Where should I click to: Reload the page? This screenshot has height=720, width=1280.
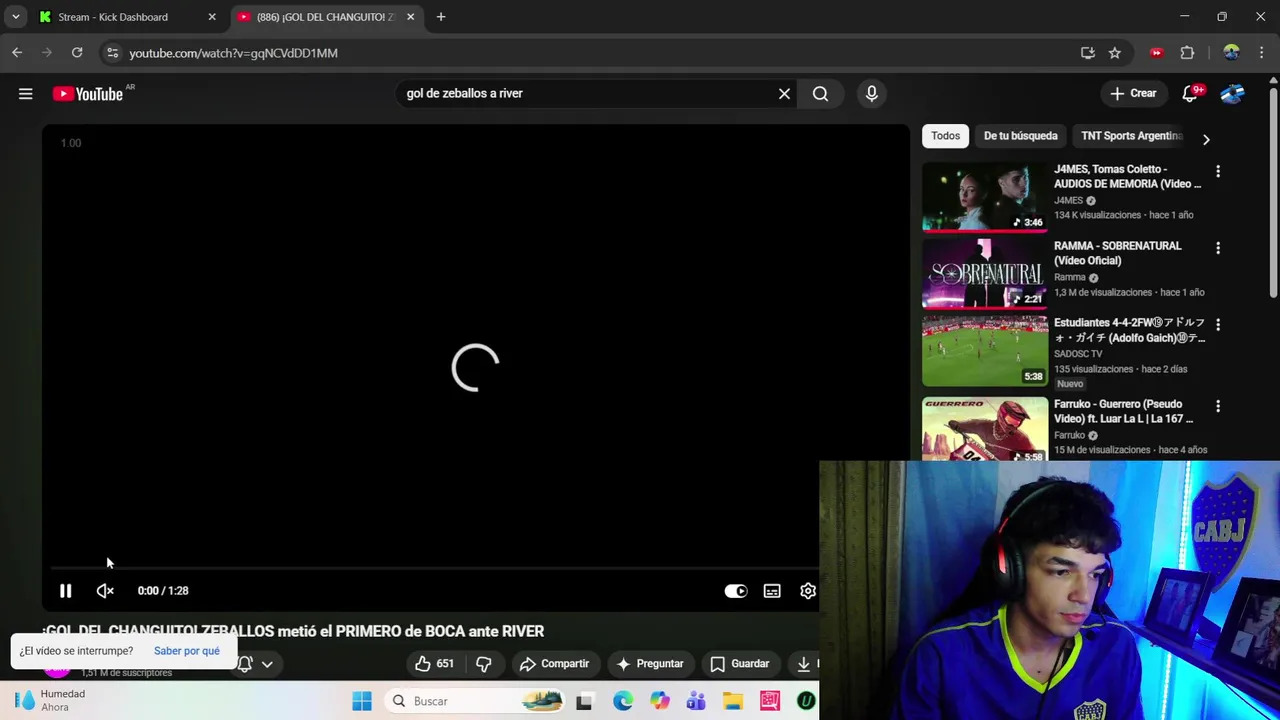coord(77,53)
